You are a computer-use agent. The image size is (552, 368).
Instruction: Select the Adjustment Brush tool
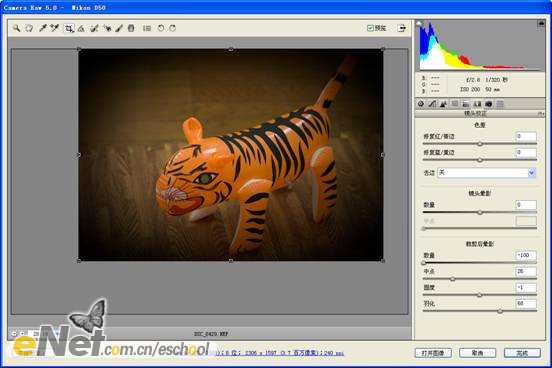(119, 28)
